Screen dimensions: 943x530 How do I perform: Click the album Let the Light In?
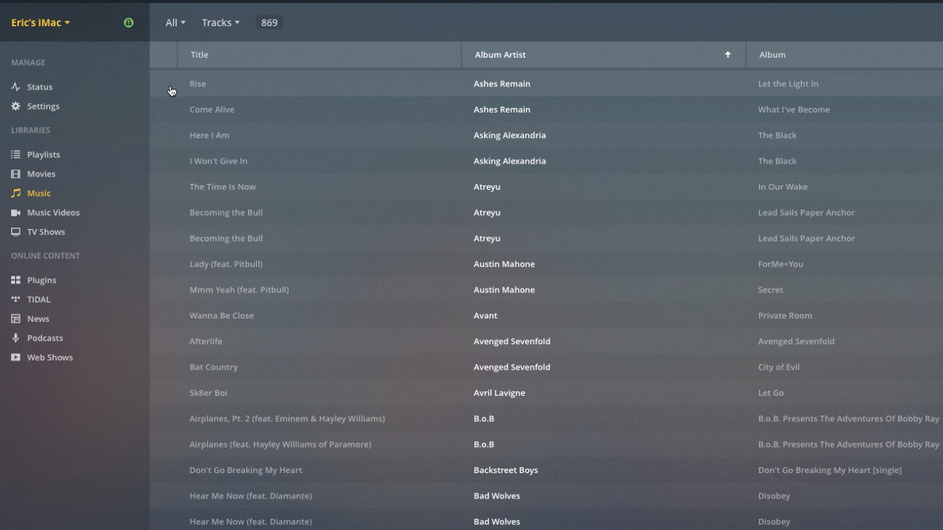(x=788, y=84)
